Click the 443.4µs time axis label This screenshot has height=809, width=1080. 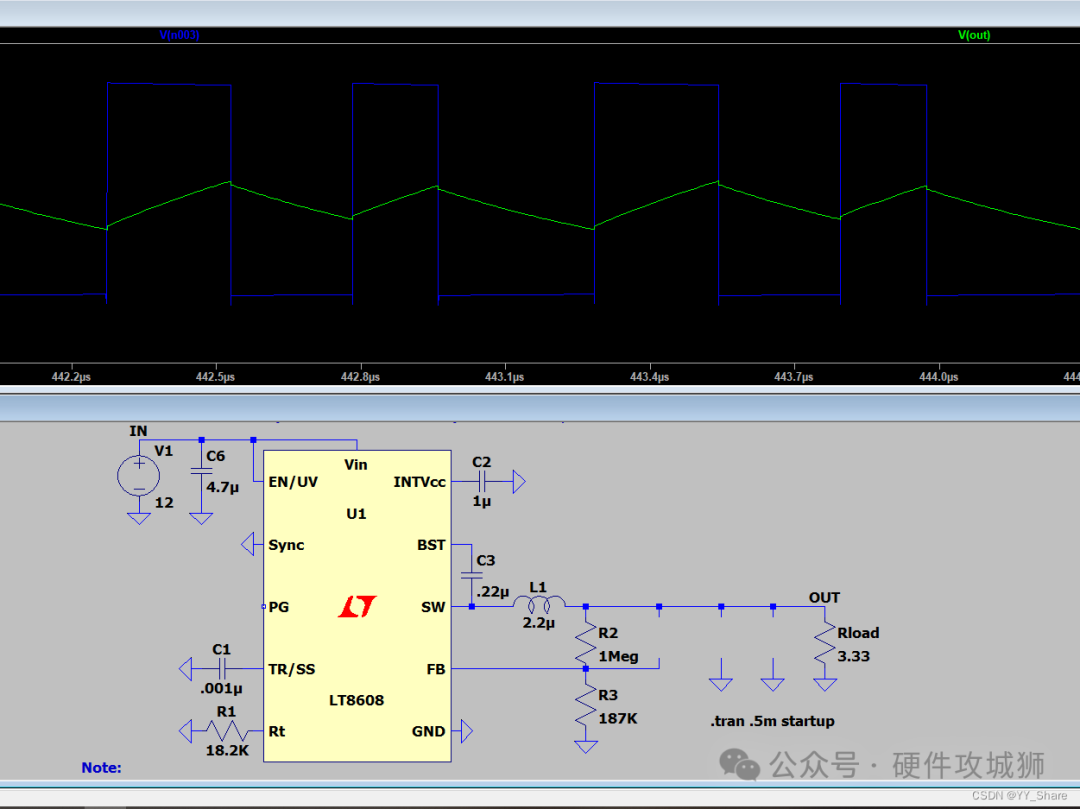coord(650,377)
